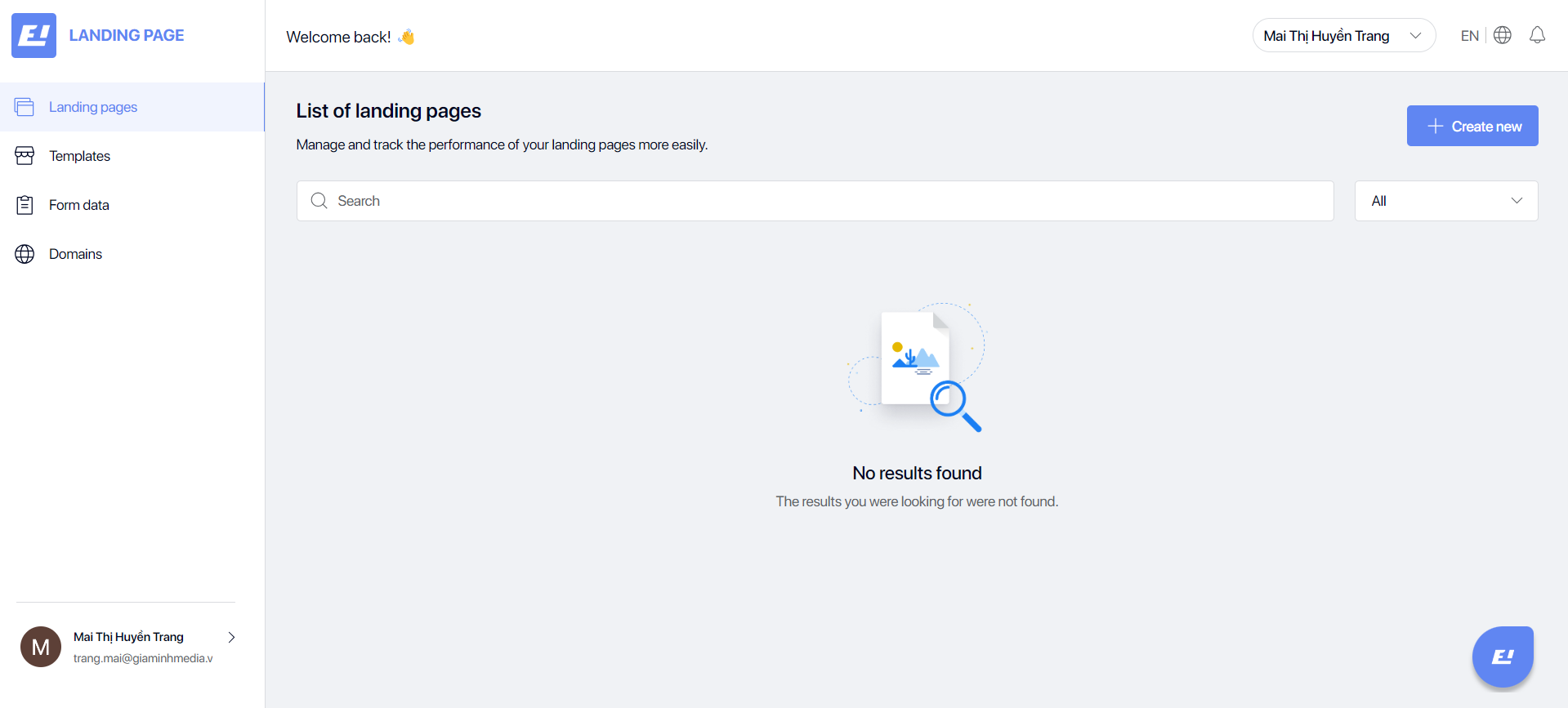
Task: Expand profile chevron at sidebar bottom
Action: [x=231, y=637]
